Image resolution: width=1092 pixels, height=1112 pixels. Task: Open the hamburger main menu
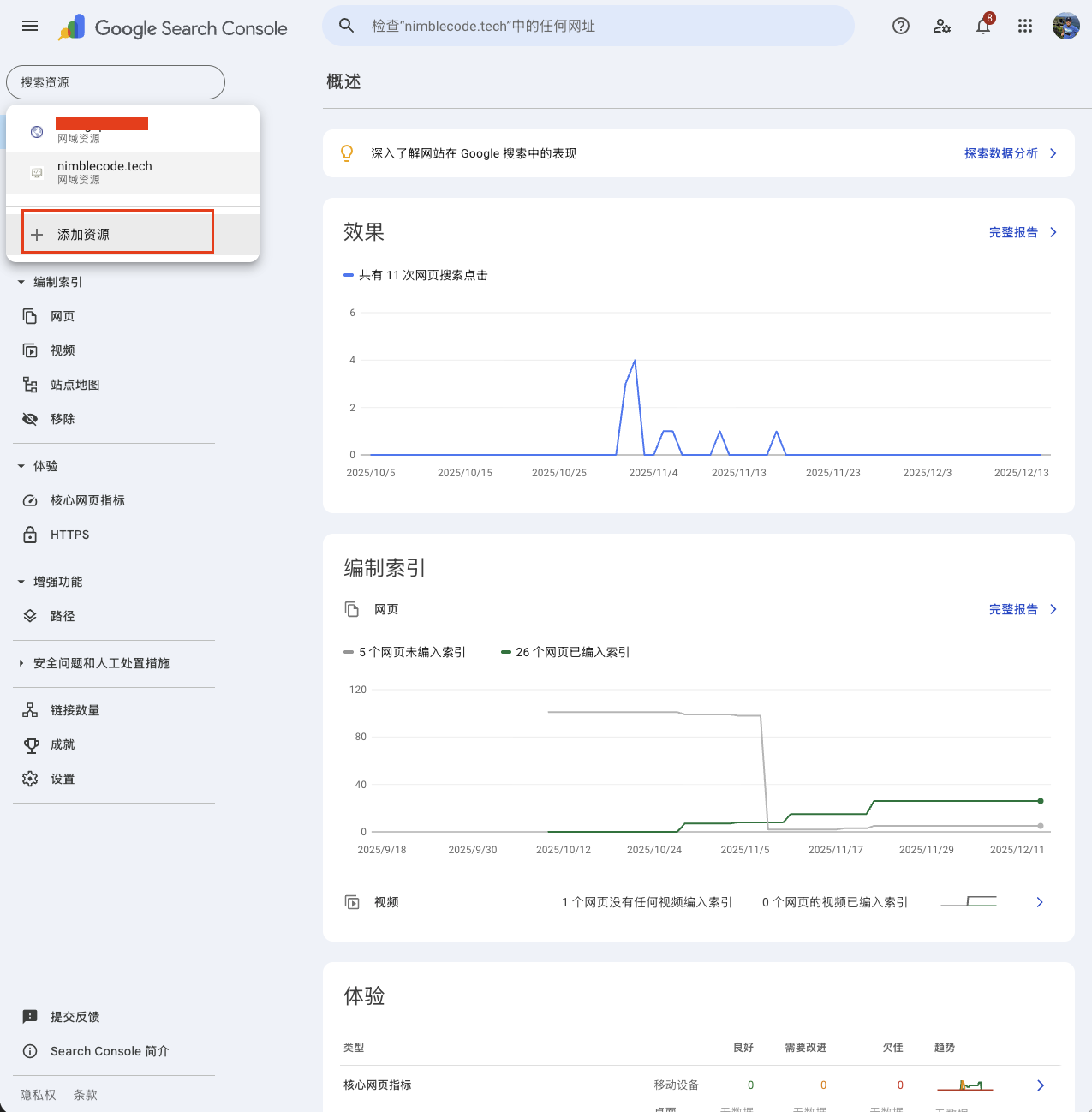tap(30, 26)
